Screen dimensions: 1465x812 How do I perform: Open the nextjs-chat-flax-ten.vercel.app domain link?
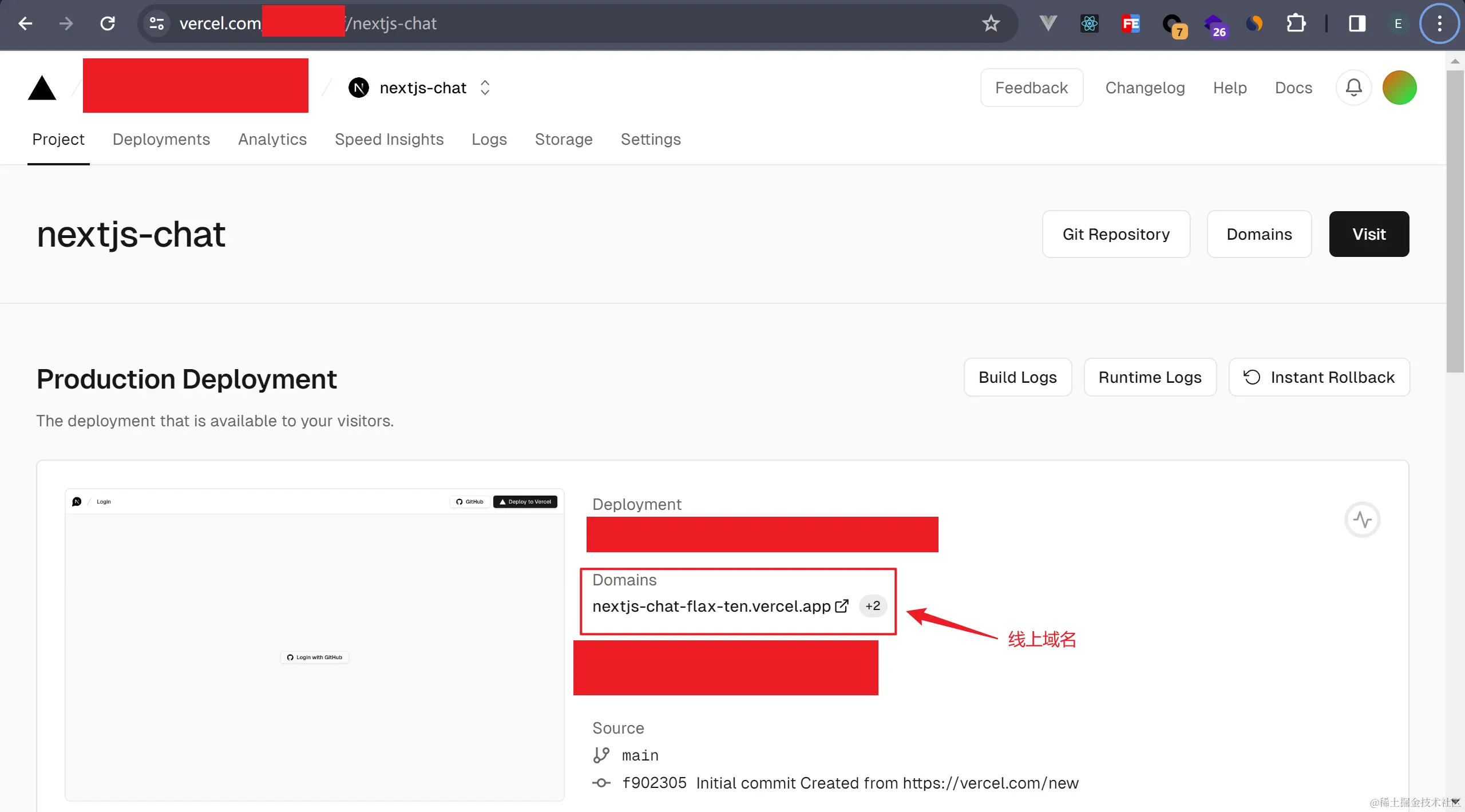click(x=711, y=606)
